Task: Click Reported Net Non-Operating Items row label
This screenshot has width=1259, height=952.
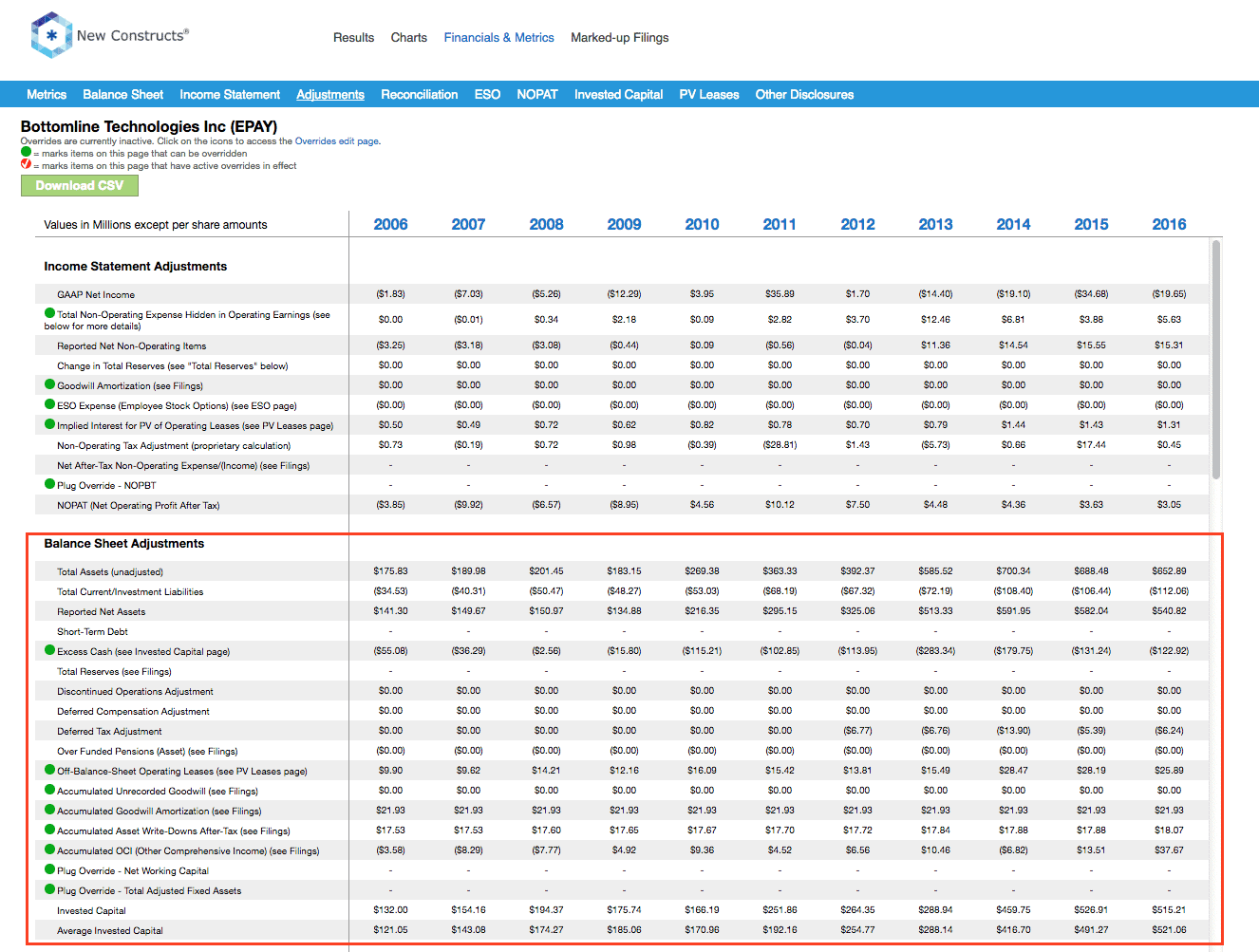Action: coord(131,345)
